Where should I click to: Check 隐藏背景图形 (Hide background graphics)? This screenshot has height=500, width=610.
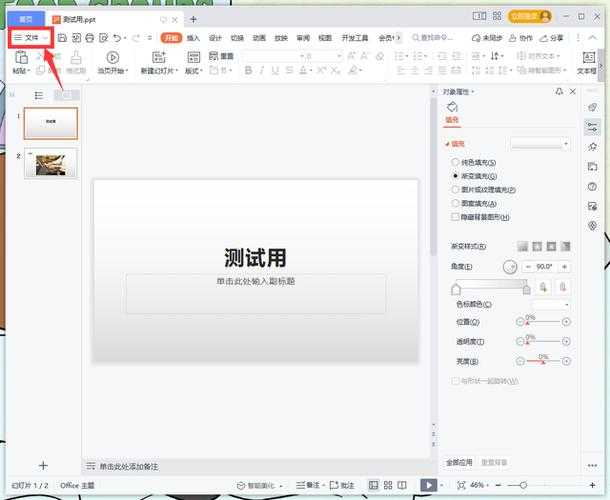point(454,217)
